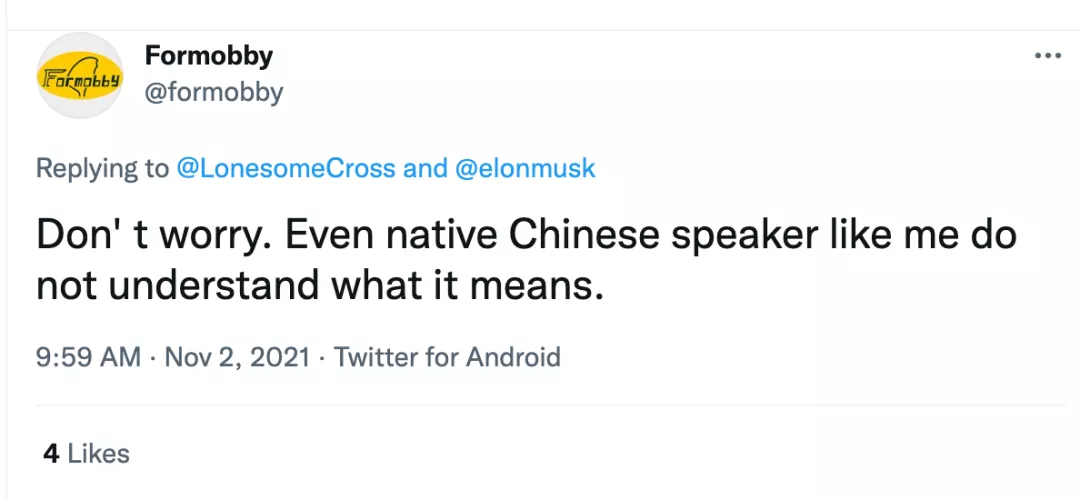Viewport: 1080px width, 500px height.
Task: Click the Formobby yellow logo avatar
Action: (x=78, y=76)
